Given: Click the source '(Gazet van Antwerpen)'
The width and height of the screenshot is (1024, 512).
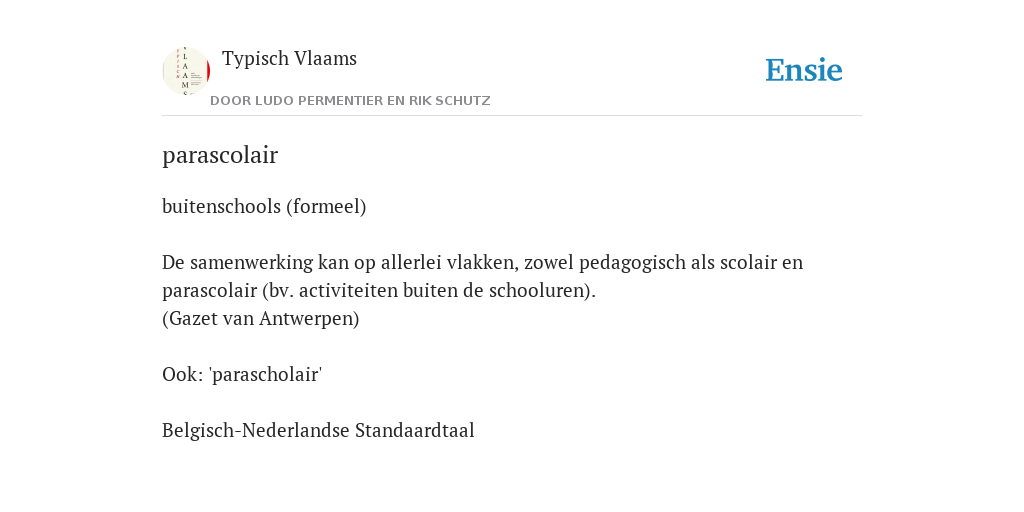Looking at the screenshot, I should 261,318.
